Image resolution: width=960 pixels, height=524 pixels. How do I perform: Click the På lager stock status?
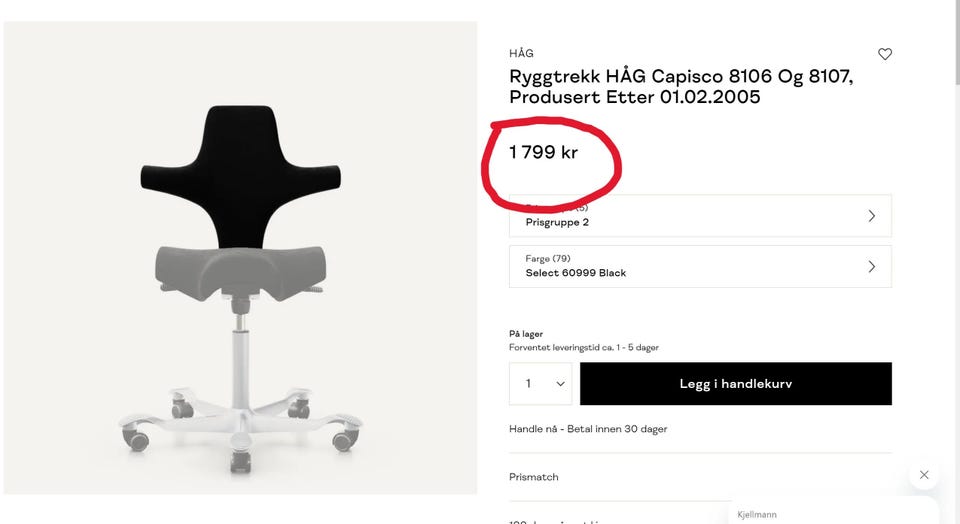pyautogui.click(x=526, y=334)
